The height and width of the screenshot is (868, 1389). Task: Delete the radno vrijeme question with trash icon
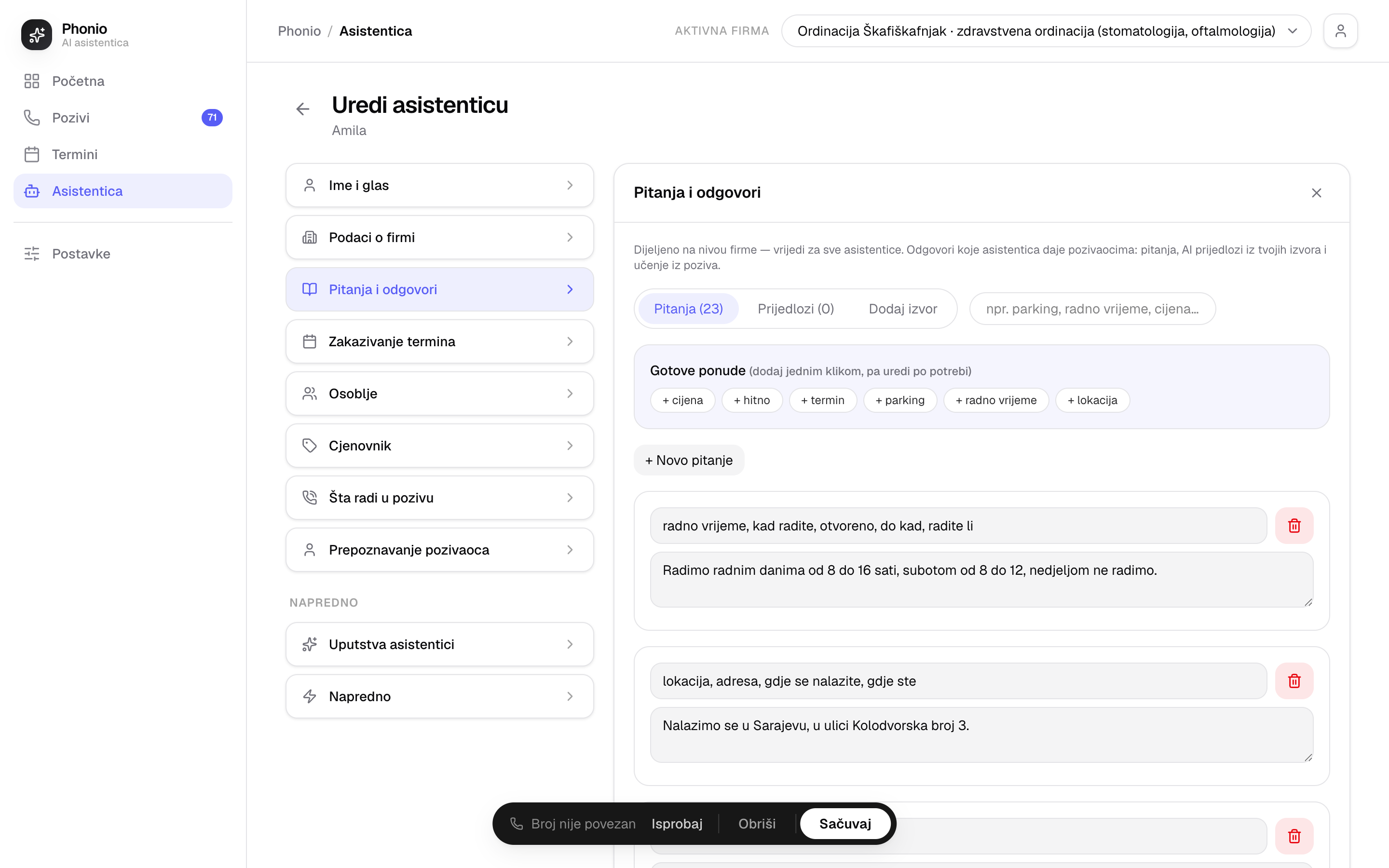[1294, 526]
